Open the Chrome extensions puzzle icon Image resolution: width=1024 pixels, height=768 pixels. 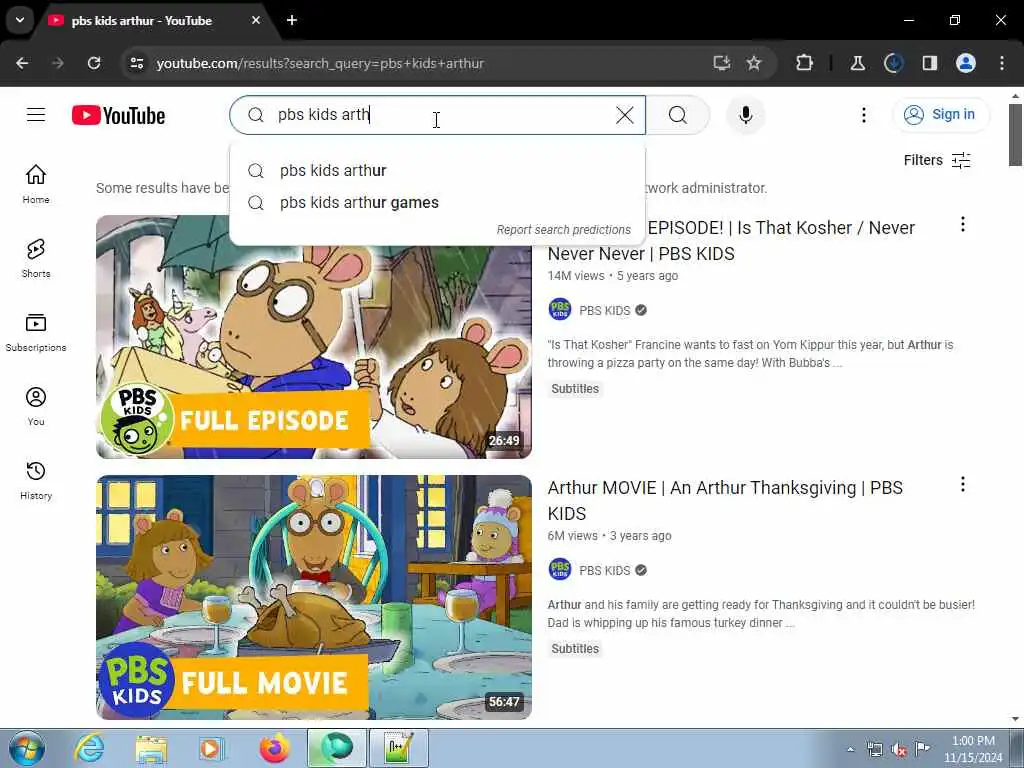805,63
